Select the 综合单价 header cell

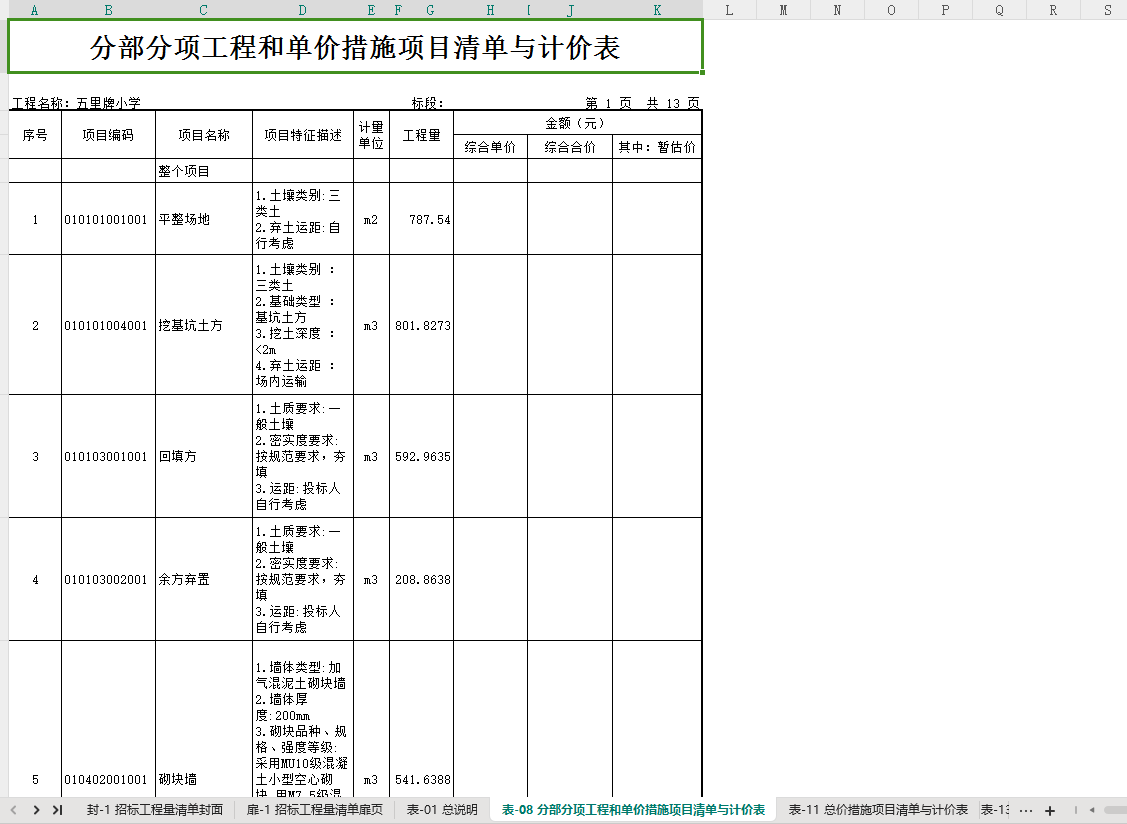[490, 147]
